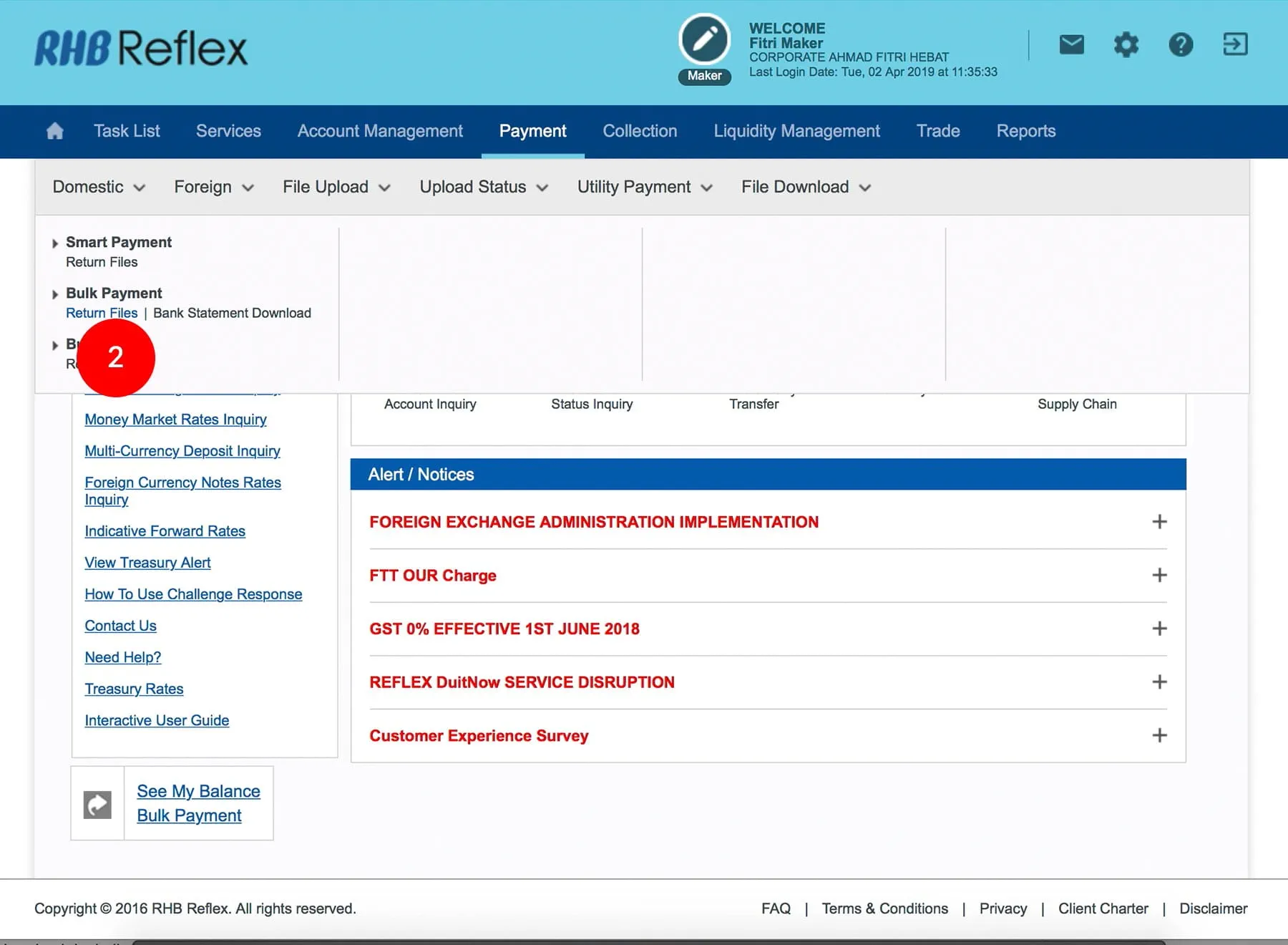Expand the Foreign Exchange Administration notice
Image resolution: width=1288 pixels, height=945 pixels.
click(1159, 522)
